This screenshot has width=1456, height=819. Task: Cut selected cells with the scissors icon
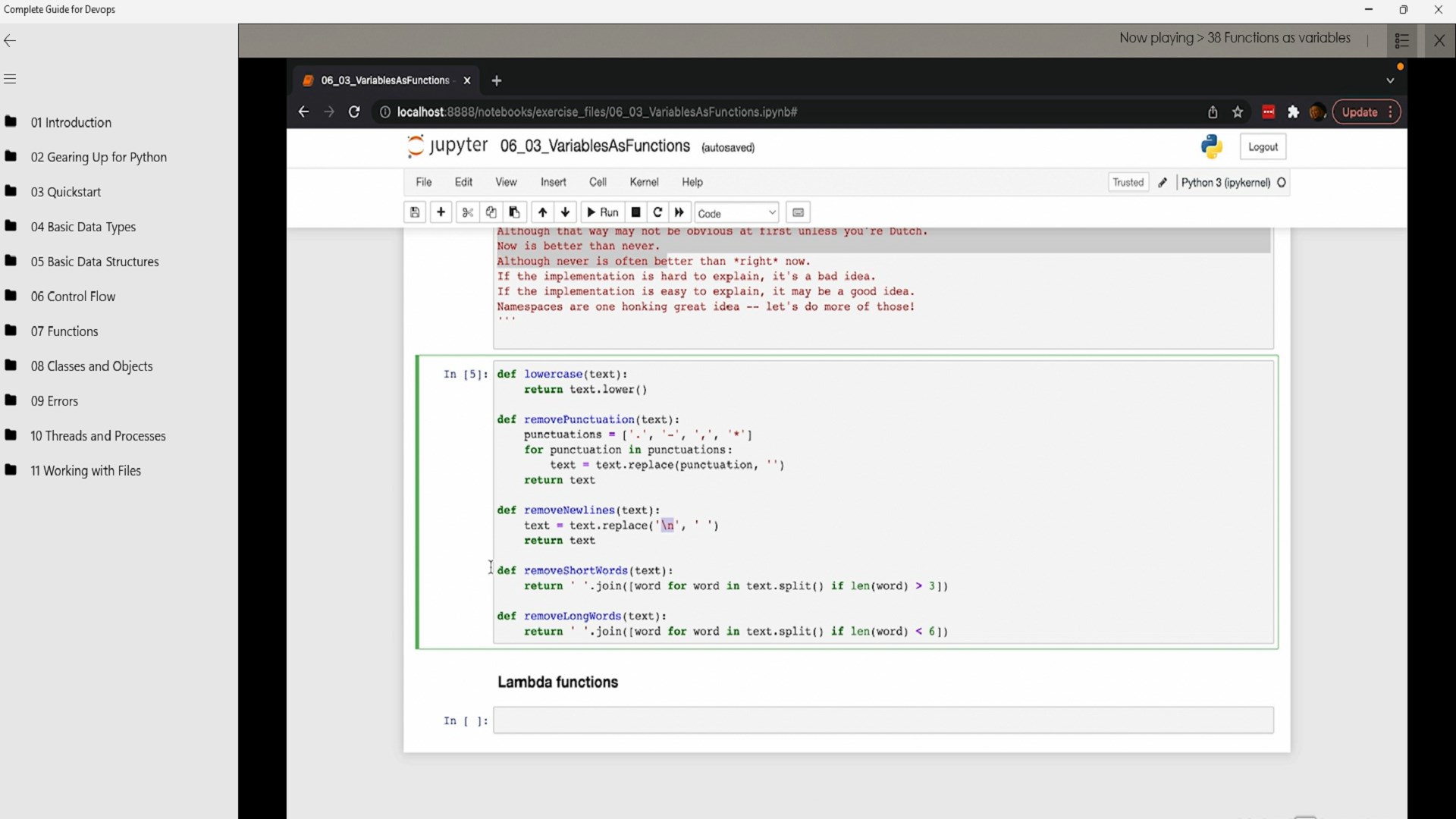click(x=467, y=212)
